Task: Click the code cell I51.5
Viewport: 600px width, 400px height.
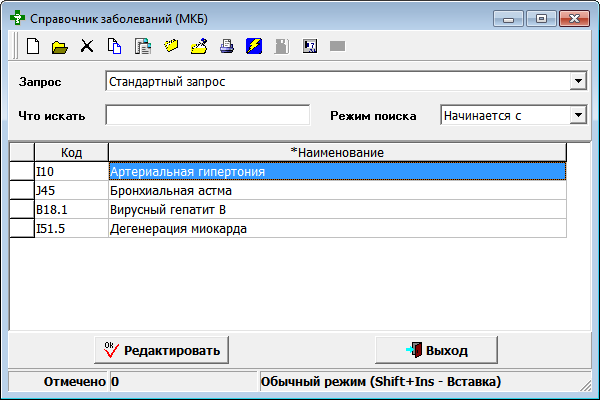Action: tap(71, 229)
